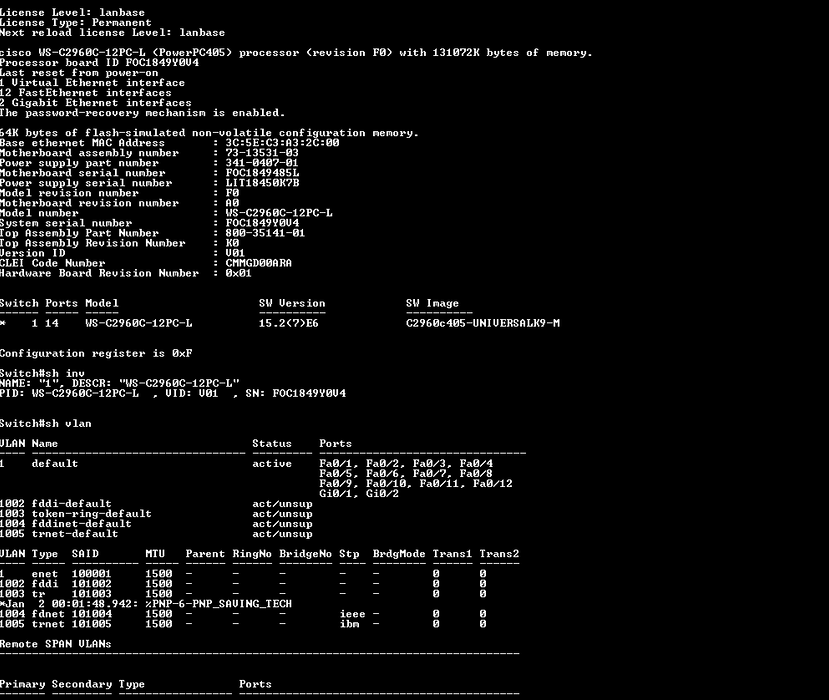Click the 'SW Image' column header

coord(432,303)
